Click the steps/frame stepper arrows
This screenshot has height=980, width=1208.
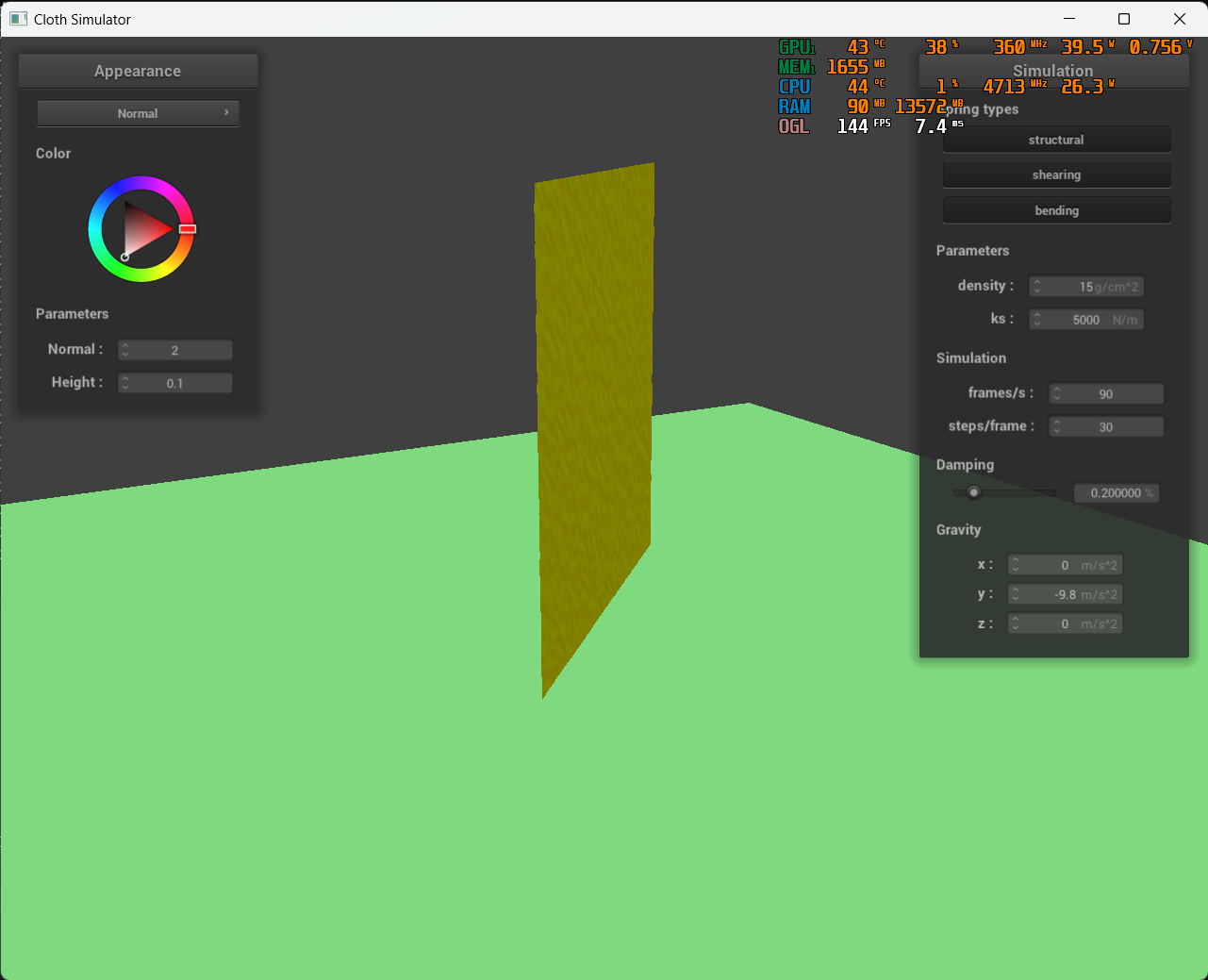1057,427
